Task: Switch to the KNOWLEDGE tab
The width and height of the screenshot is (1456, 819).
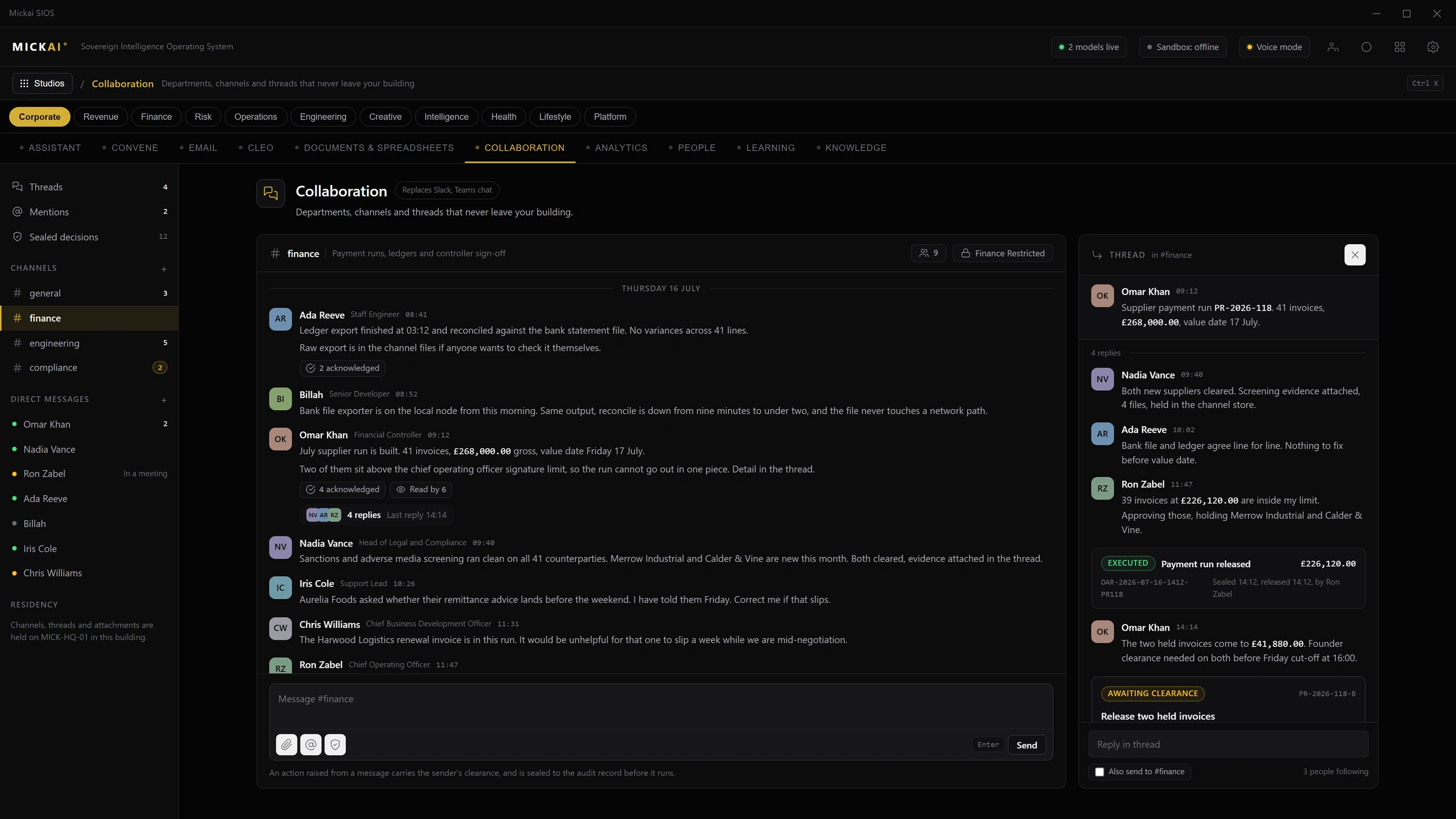Action: (x=851, y=148)
